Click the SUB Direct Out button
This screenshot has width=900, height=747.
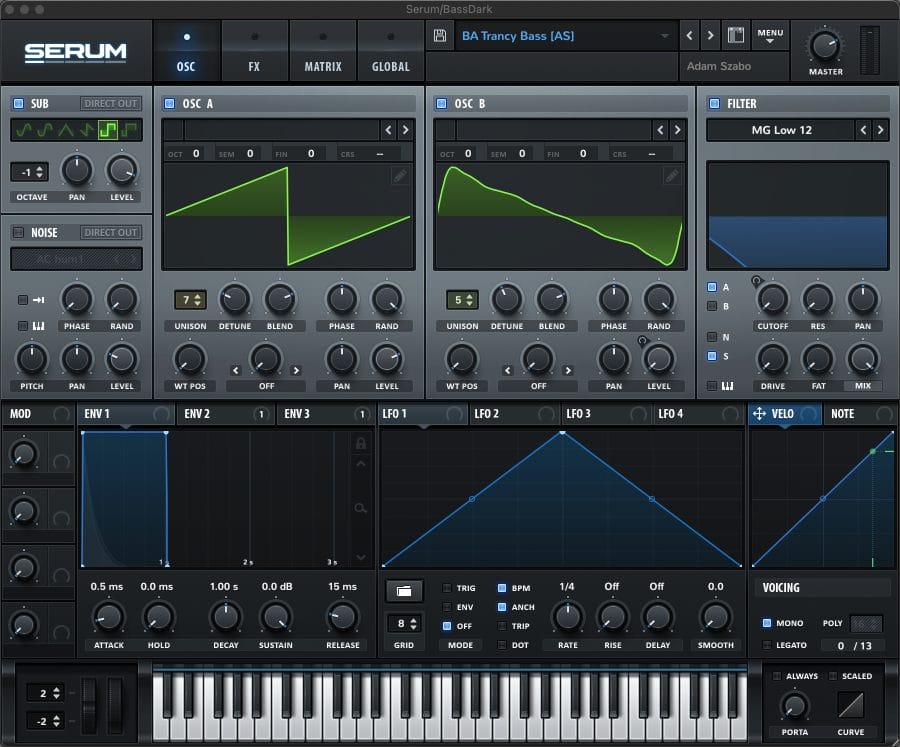pos(111,103)
